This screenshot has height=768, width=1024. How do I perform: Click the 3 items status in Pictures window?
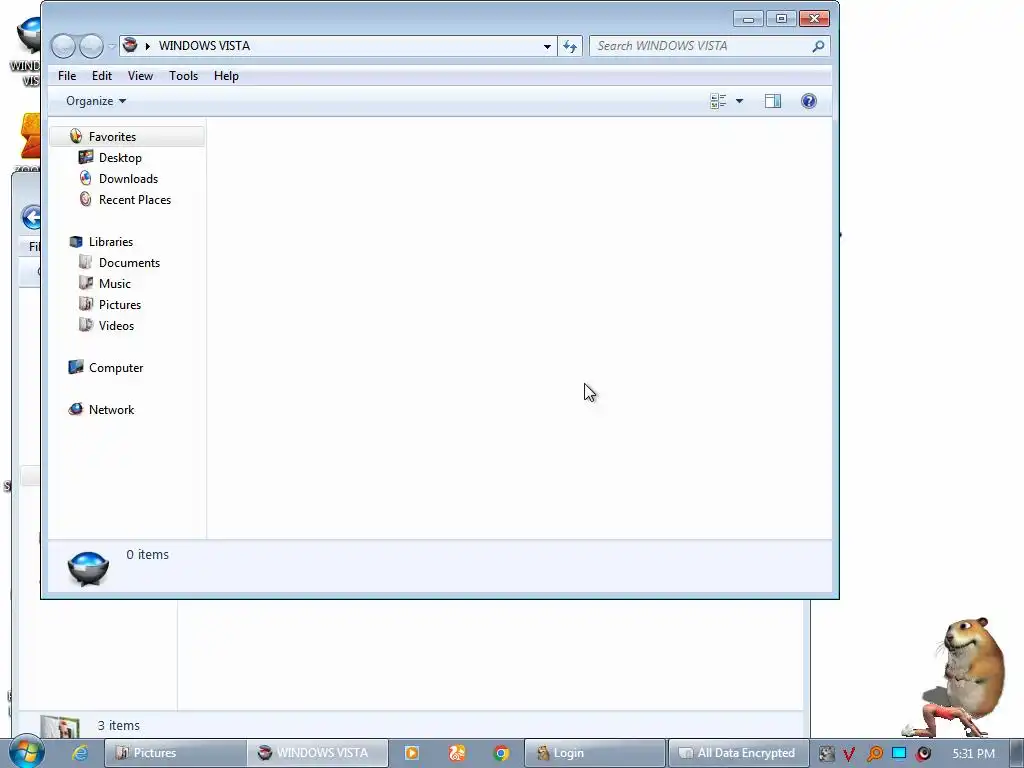point(119,726)
